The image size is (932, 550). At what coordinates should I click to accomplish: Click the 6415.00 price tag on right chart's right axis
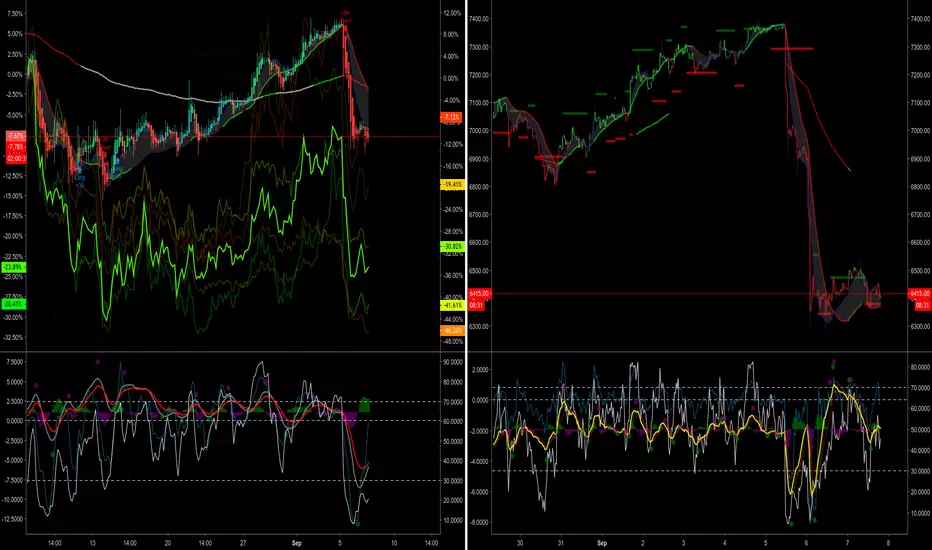[920, 294]
